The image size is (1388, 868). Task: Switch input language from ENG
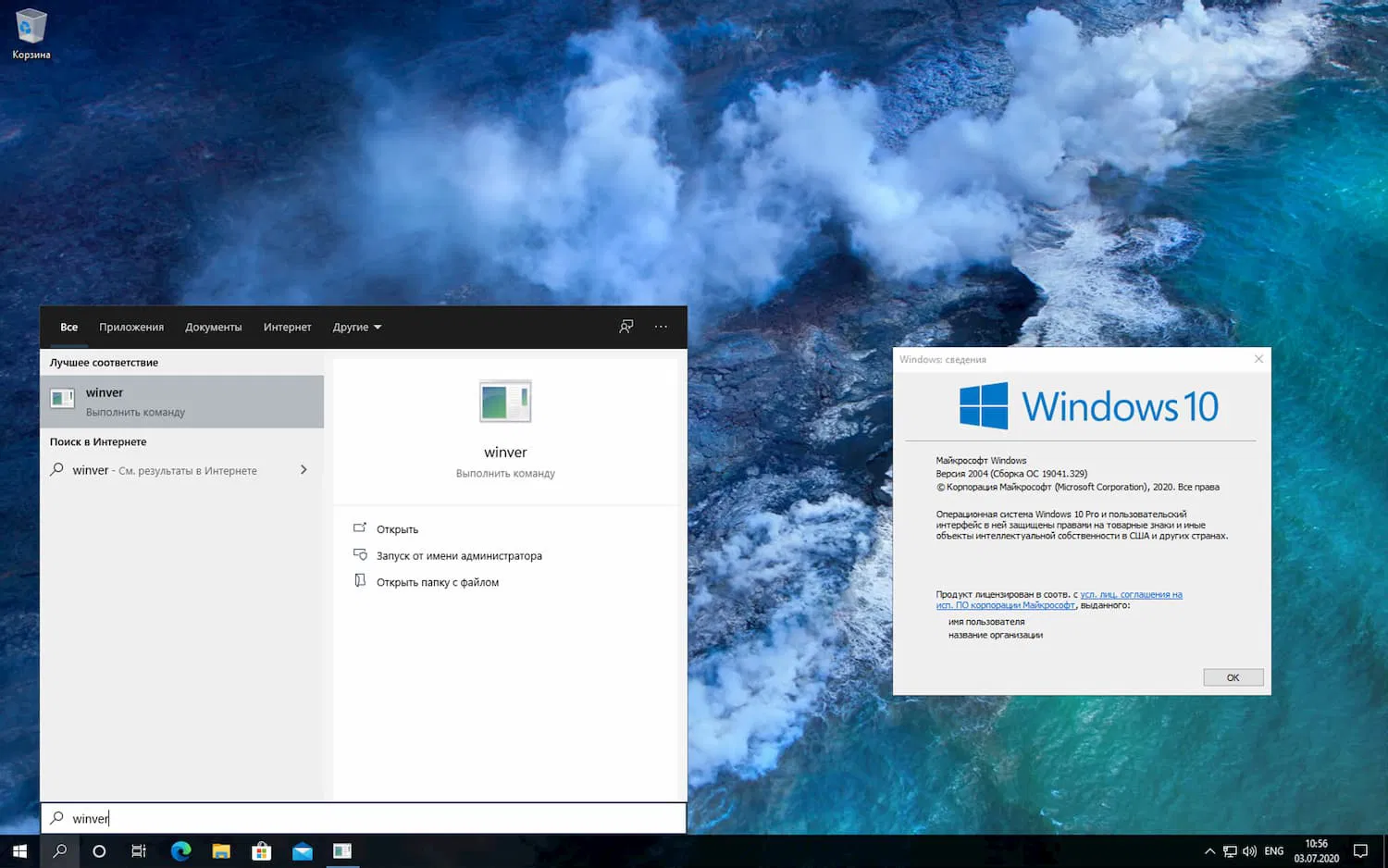1274,851
